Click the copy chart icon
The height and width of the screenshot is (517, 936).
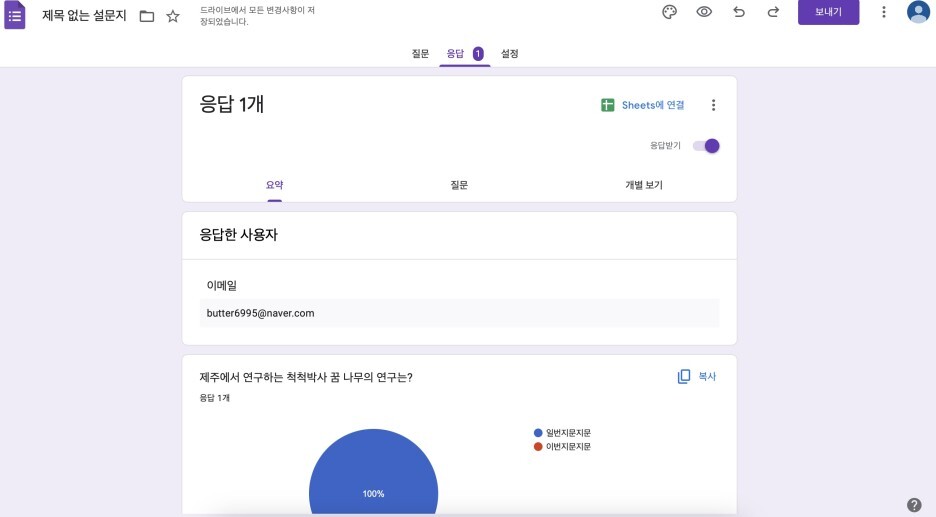pos(684,377)
